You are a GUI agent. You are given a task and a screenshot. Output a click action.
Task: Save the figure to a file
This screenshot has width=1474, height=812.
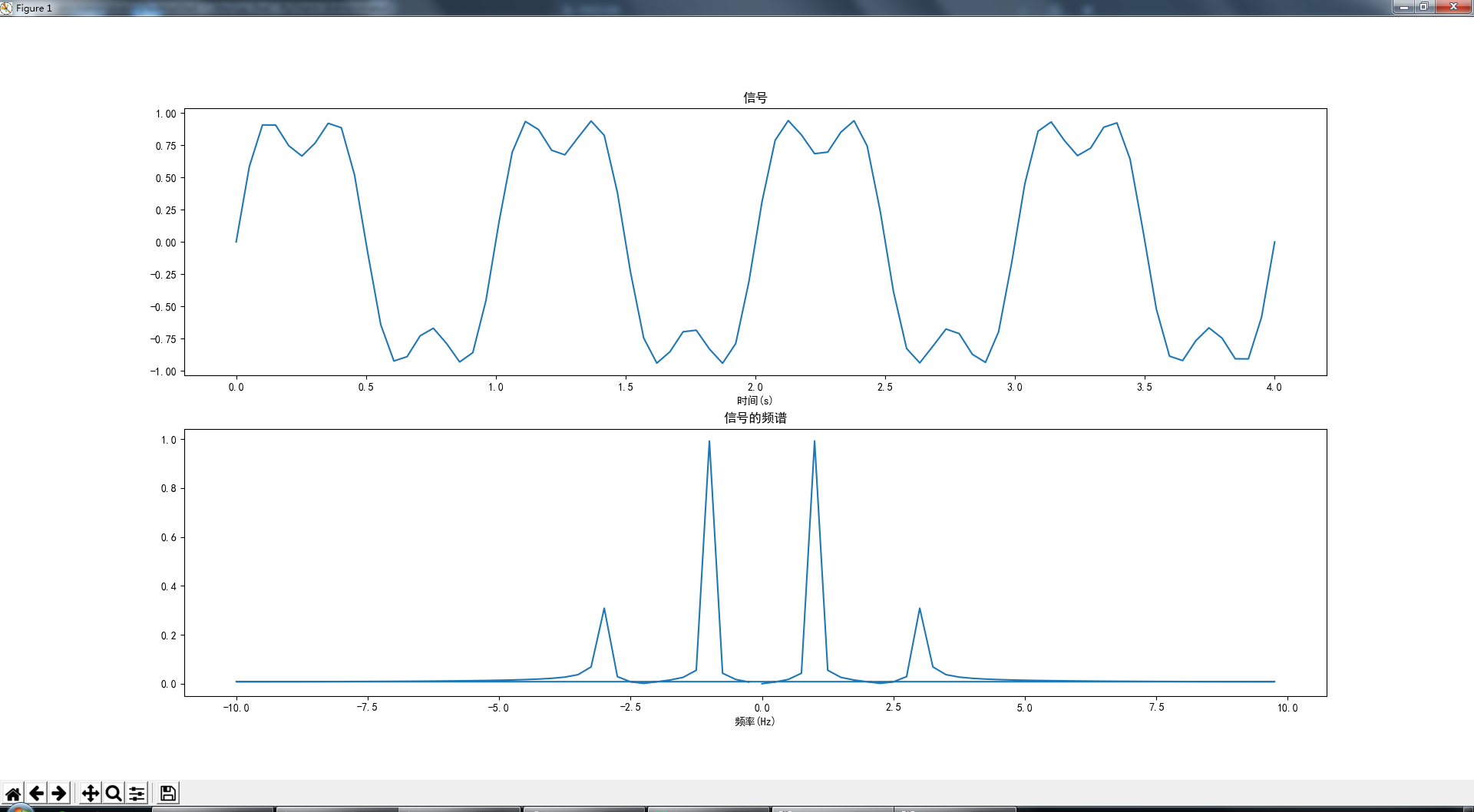[x=168, y=793]
